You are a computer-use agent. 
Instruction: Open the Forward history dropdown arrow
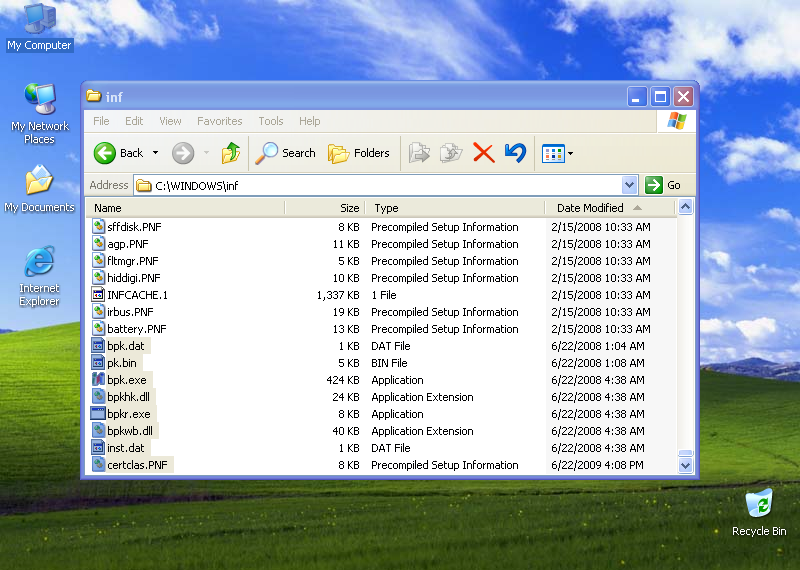pos(207,153)
